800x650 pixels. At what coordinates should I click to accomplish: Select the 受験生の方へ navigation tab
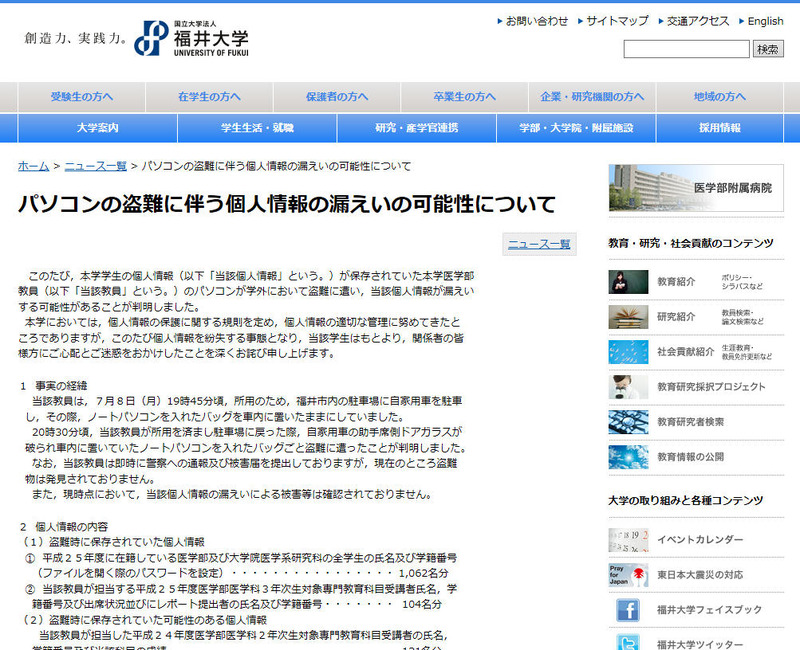(x=82, y=97)
